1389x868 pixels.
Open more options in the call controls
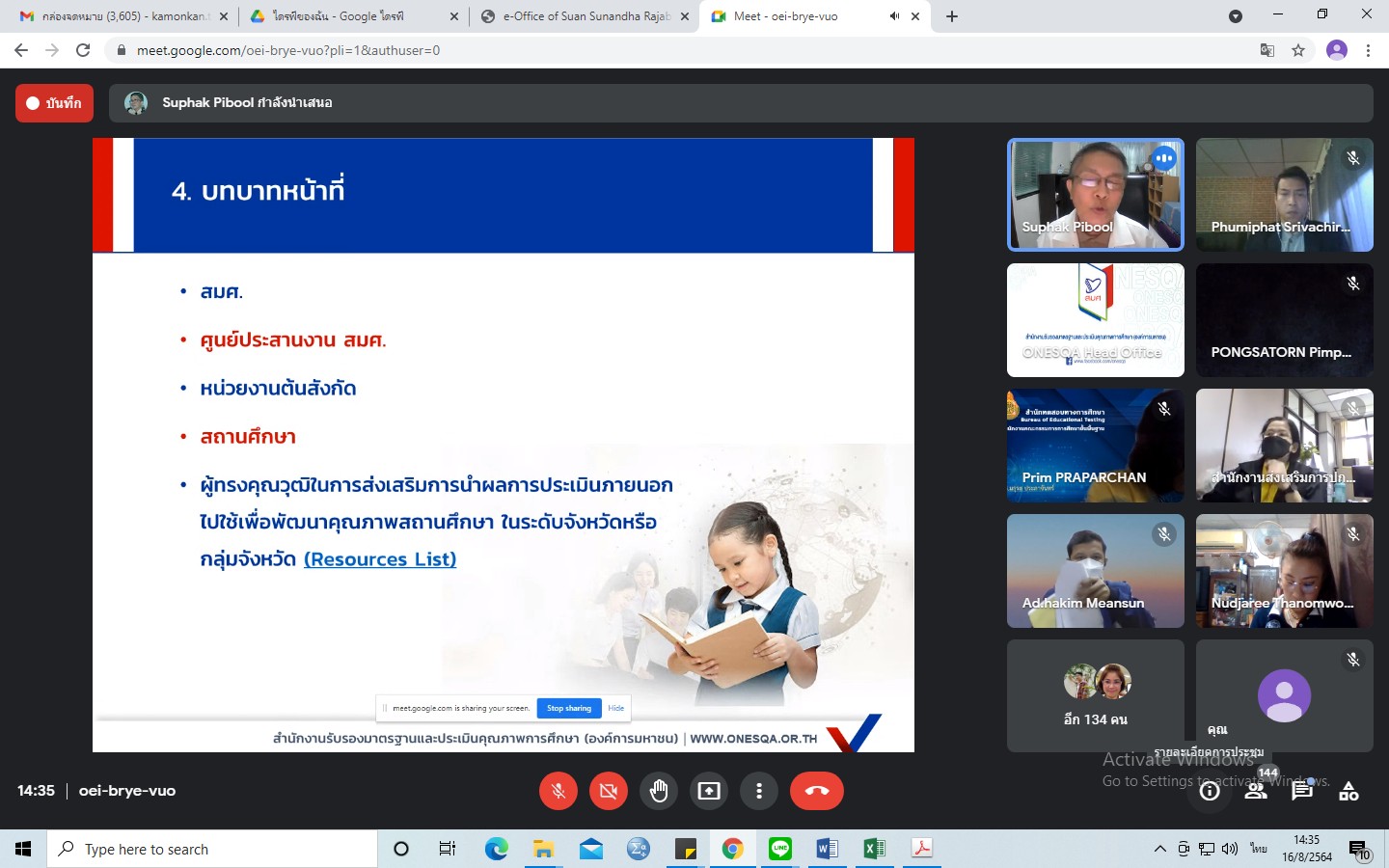[x=759, y=791]
